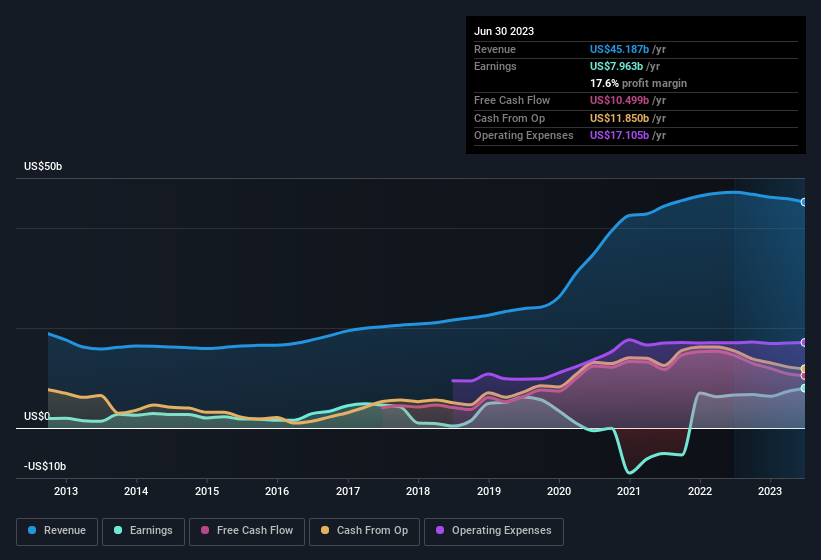821x560 pixels.
Task: Click the -US$10b y-axis label
Action: (x=45, y=466)
